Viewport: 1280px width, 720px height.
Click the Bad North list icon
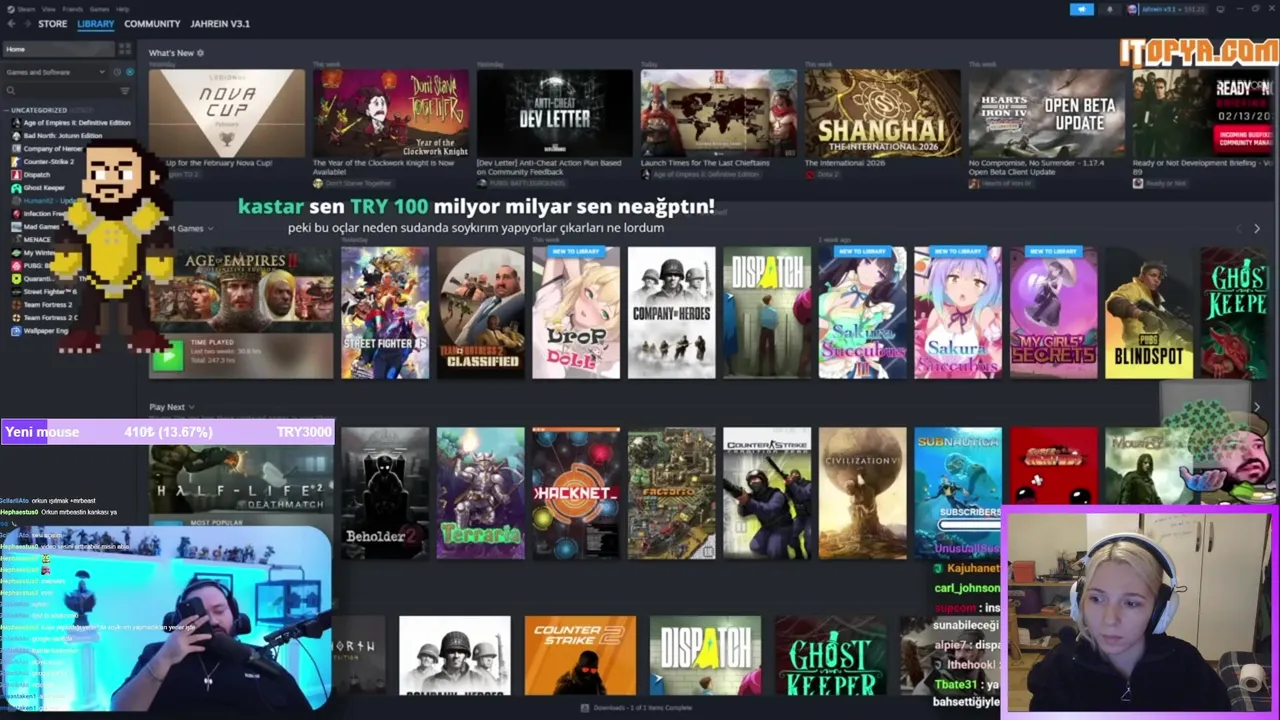[16, 136]
